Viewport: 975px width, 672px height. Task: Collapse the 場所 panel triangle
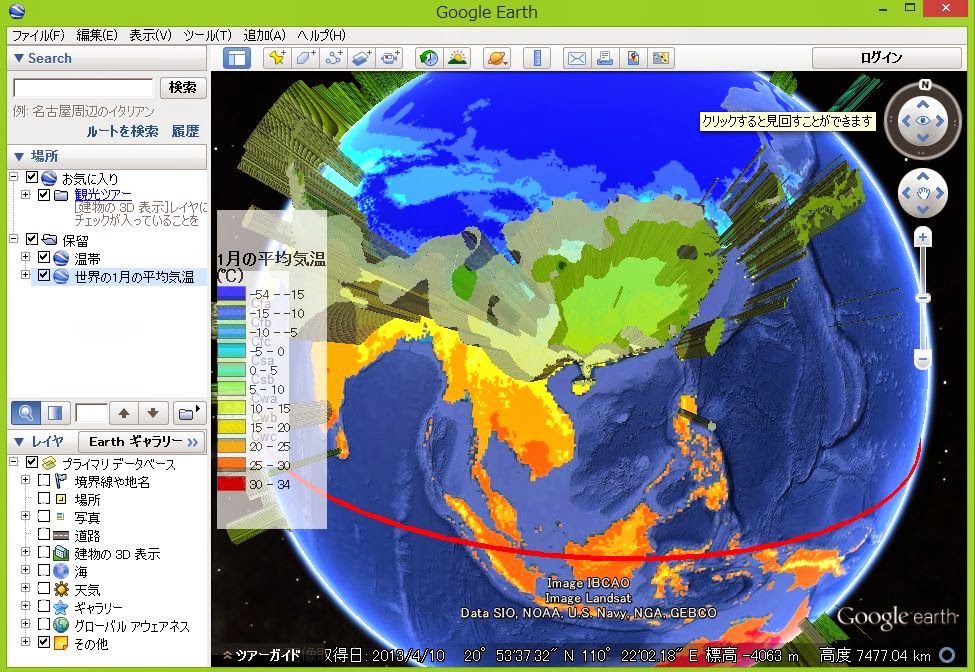pos(19,156)
